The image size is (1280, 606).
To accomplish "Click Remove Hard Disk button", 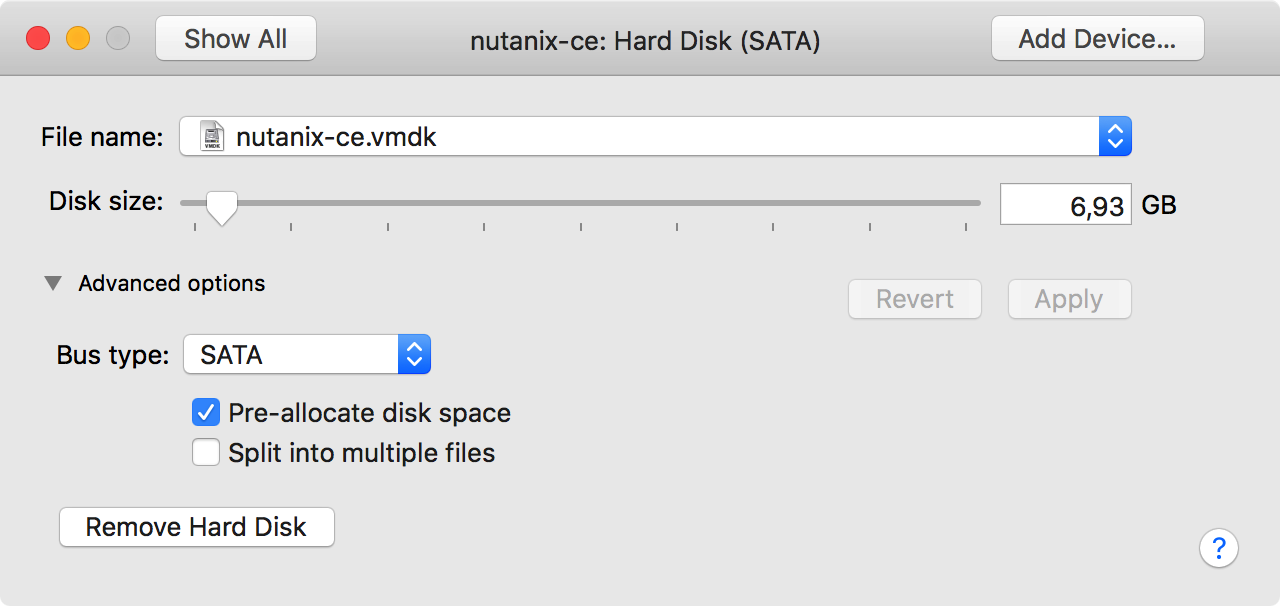I will (196, 527).
